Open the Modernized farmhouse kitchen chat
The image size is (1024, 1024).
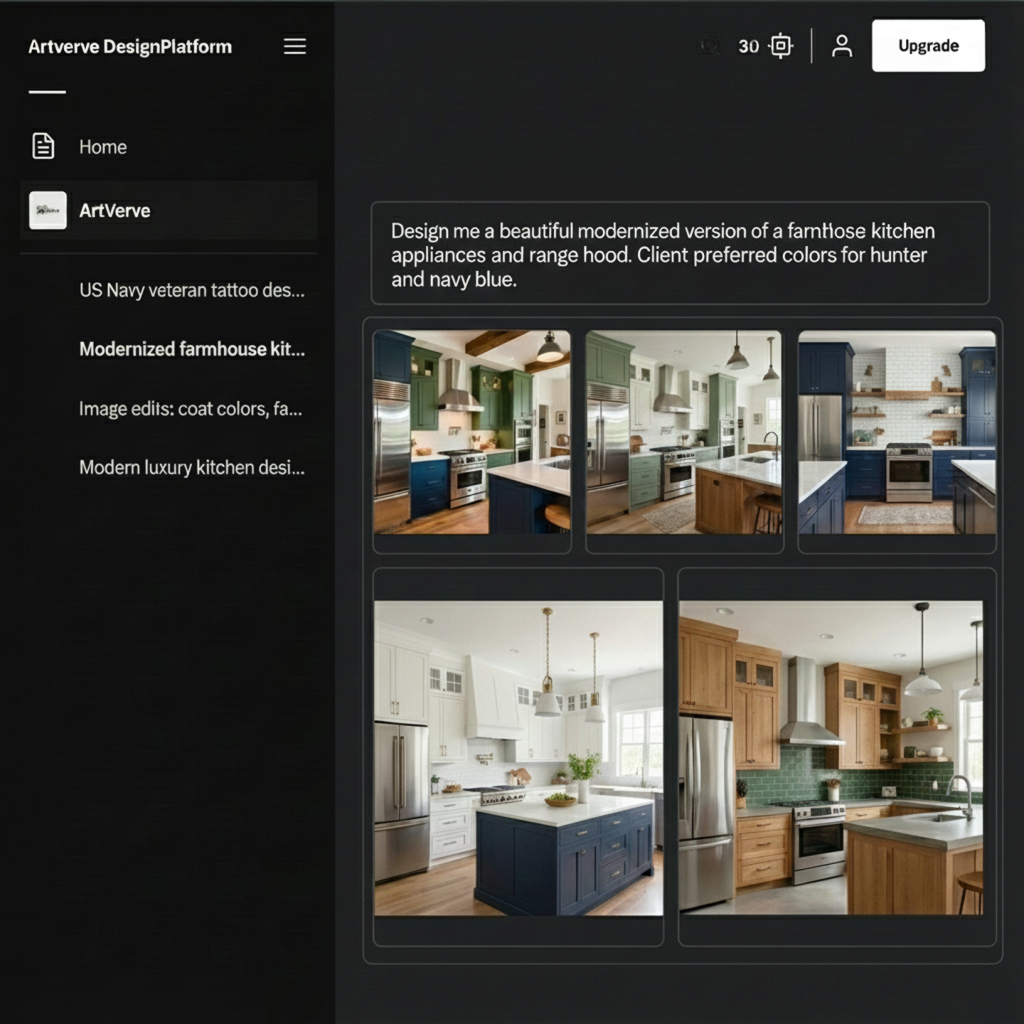192,350
